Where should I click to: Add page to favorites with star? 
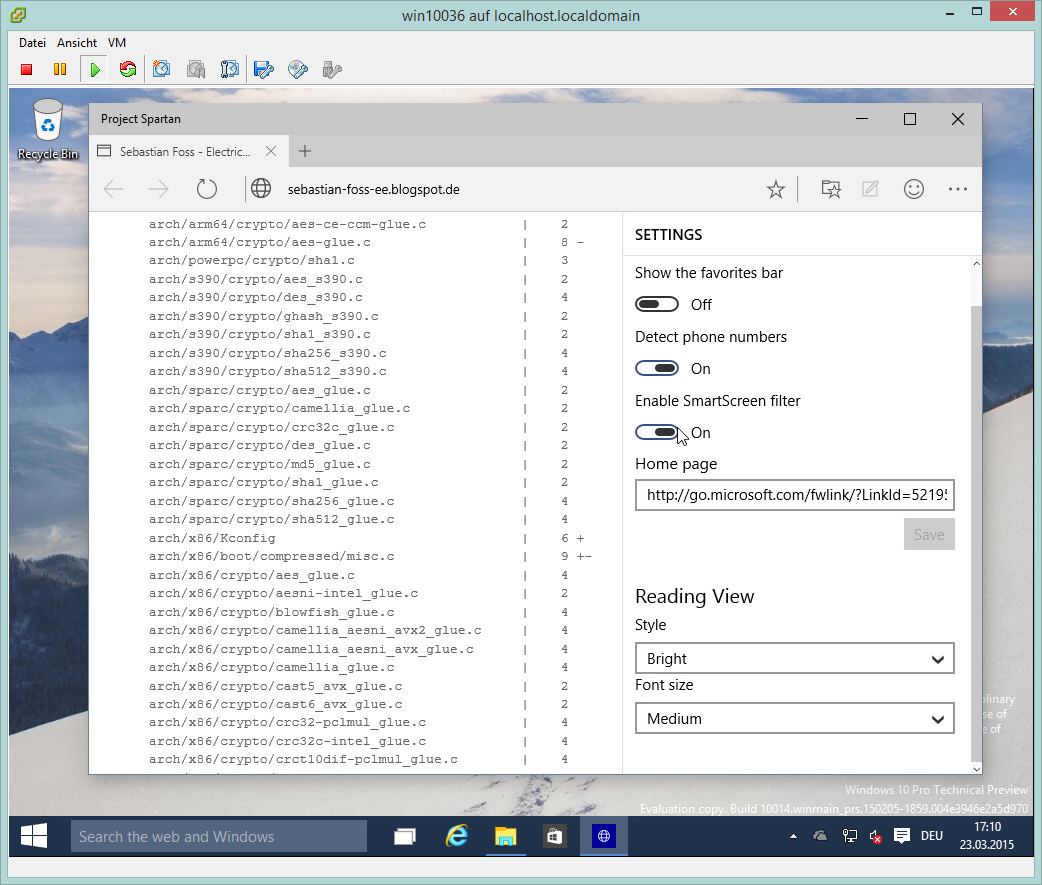pyautogui.click(x=776, y=189)
